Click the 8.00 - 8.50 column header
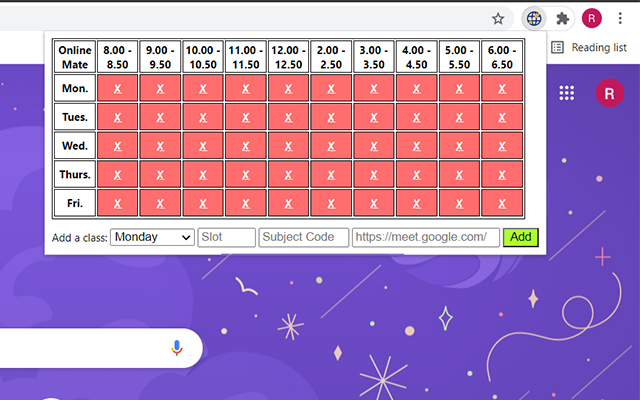The image size is (640, 400). pyautogui.click(x=118, y=57)
